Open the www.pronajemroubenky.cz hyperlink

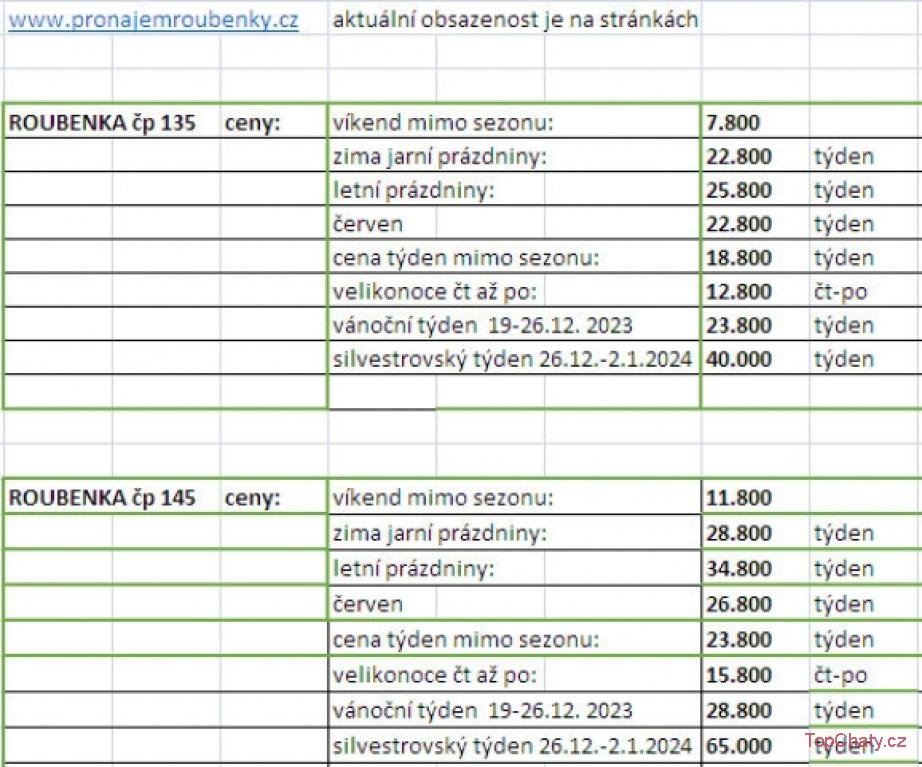coord(153,19)
